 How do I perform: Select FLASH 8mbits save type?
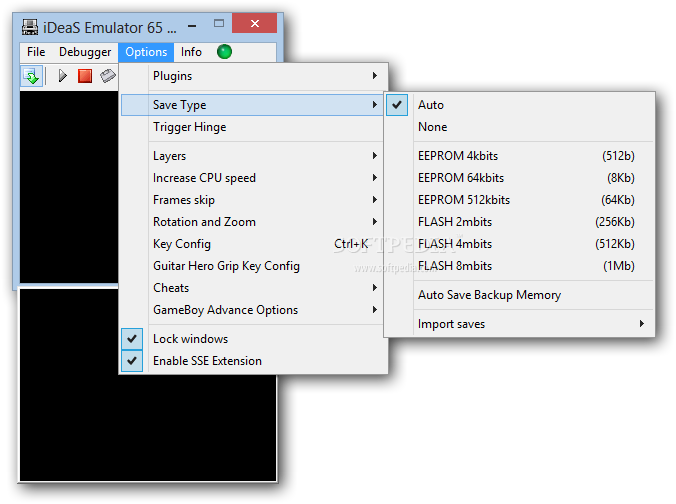(x=520, y=266)
